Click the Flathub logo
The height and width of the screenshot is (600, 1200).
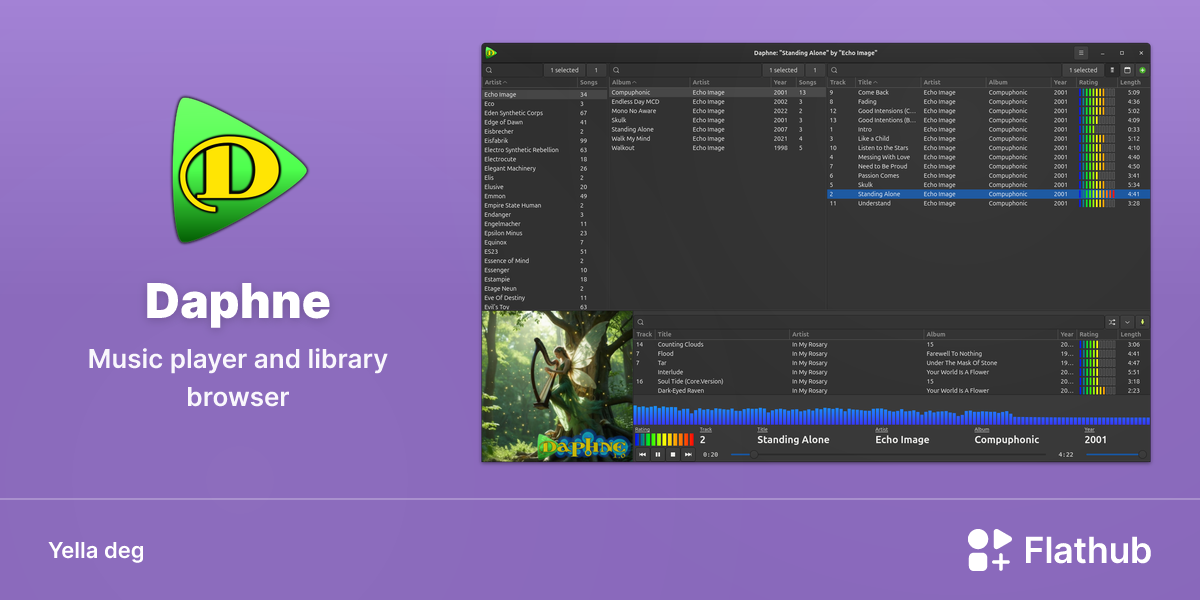[1059, 550]
